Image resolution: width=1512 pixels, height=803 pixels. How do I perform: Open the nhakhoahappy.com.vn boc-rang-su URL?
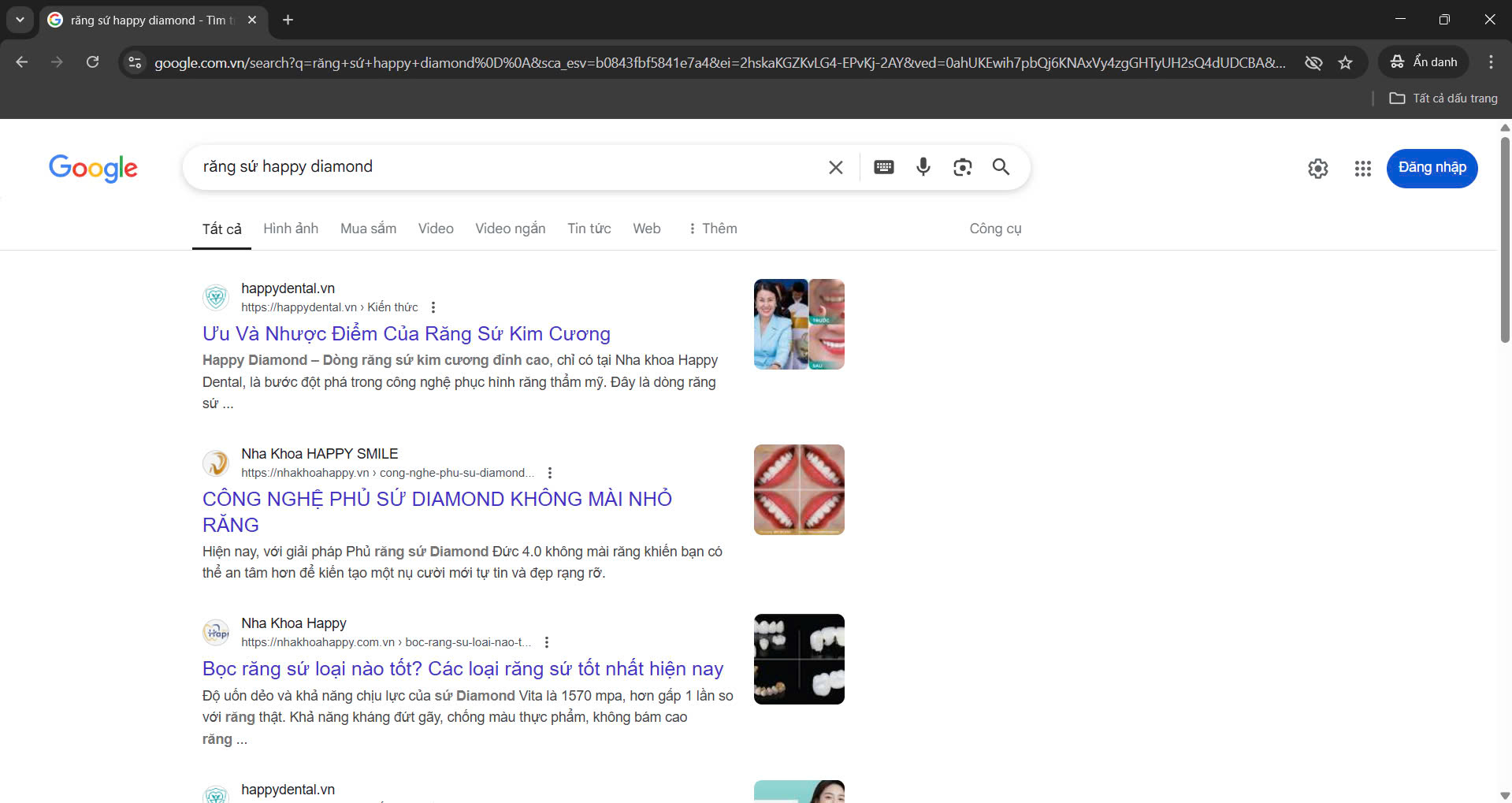pyautogui.click(x=386, y=642)
